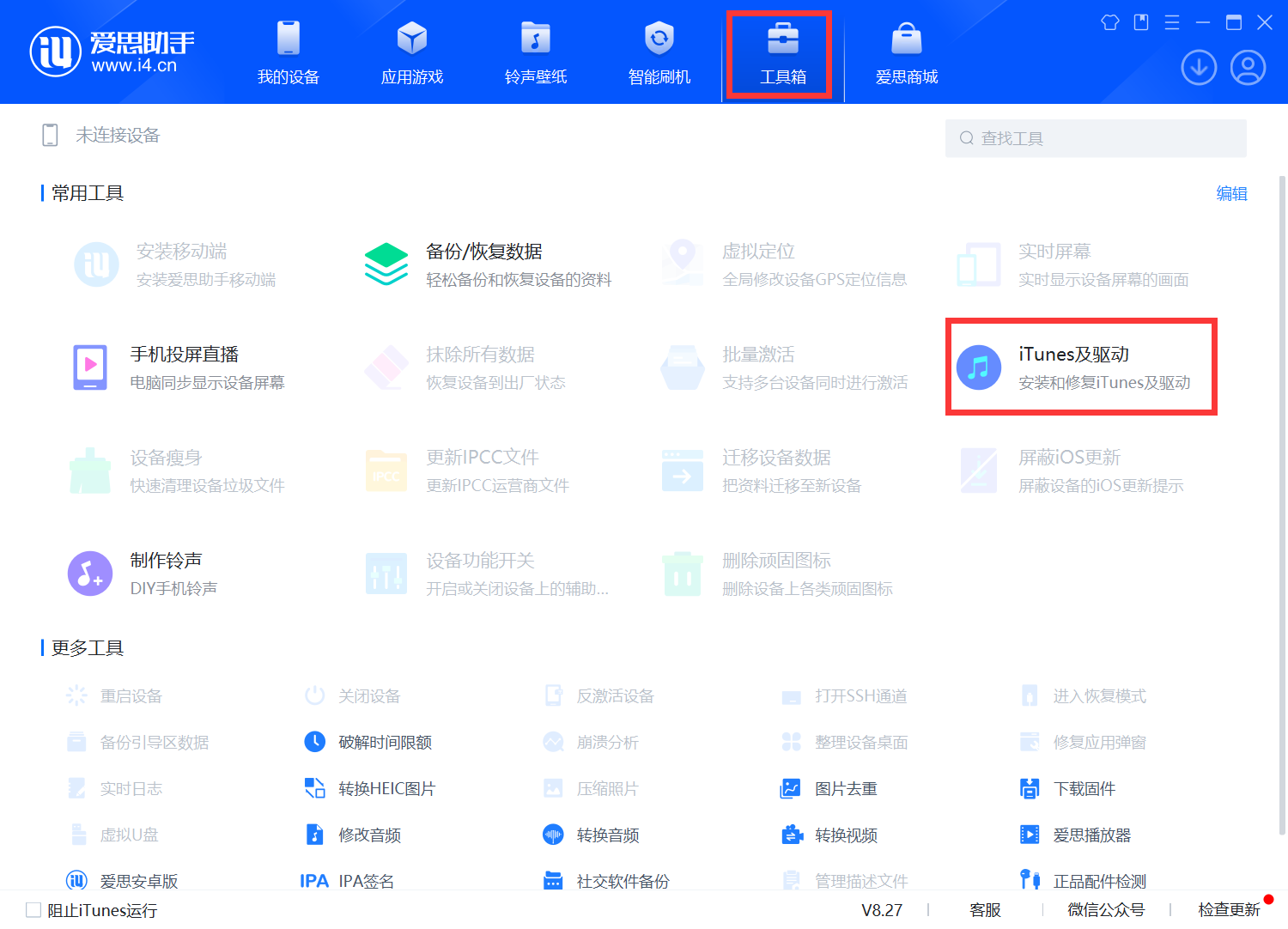Switch to the 铃声壁纸 tab
1288x929 pixels.
pyautogui.click(x=536, y=52)
